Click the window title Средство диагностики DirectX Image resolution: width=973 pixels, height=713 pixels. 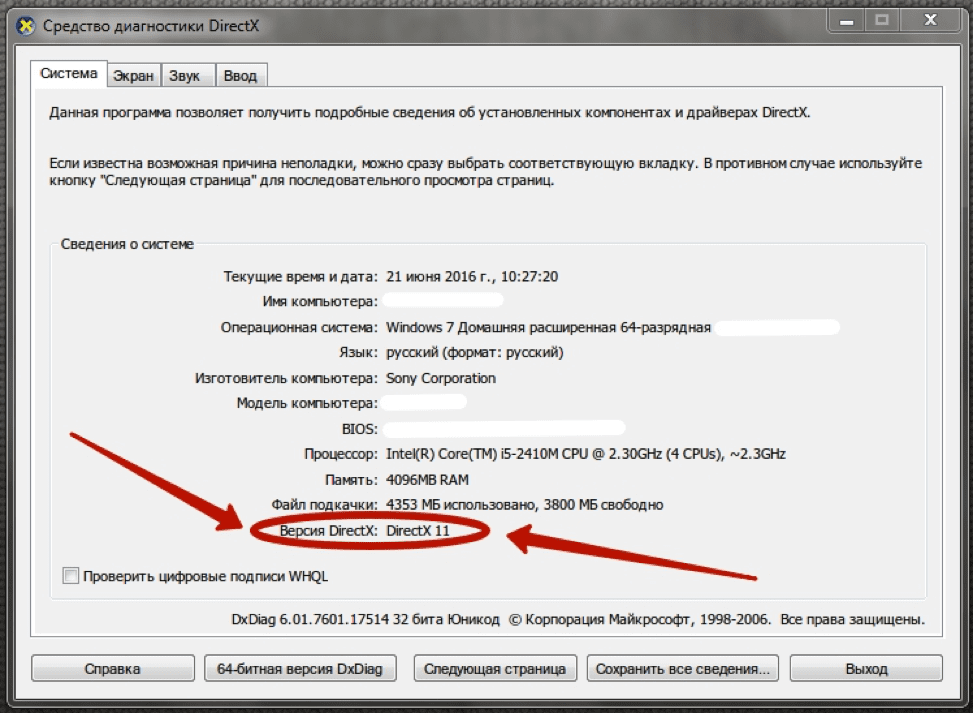[150, 25]
